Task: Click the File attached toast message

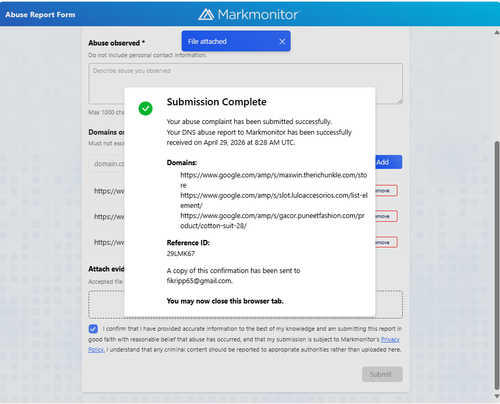Action: [x=236, y=41]
